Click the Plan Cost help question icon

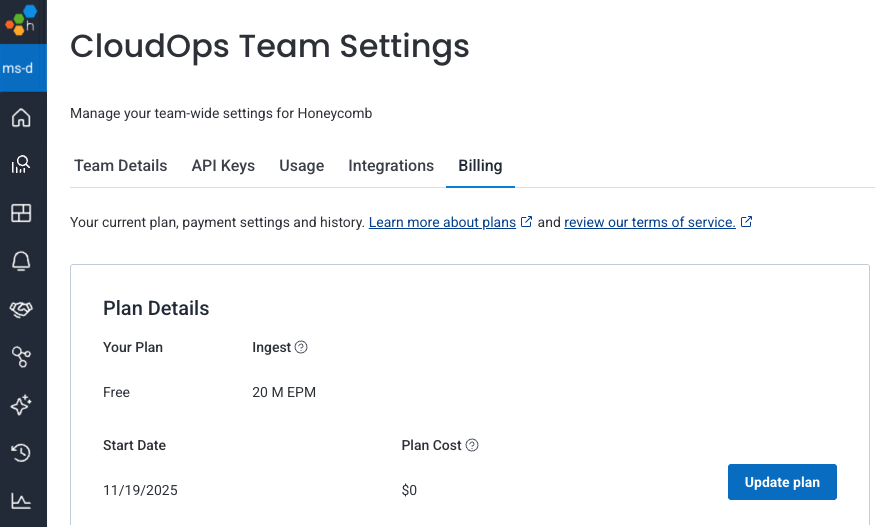[472, 445]
